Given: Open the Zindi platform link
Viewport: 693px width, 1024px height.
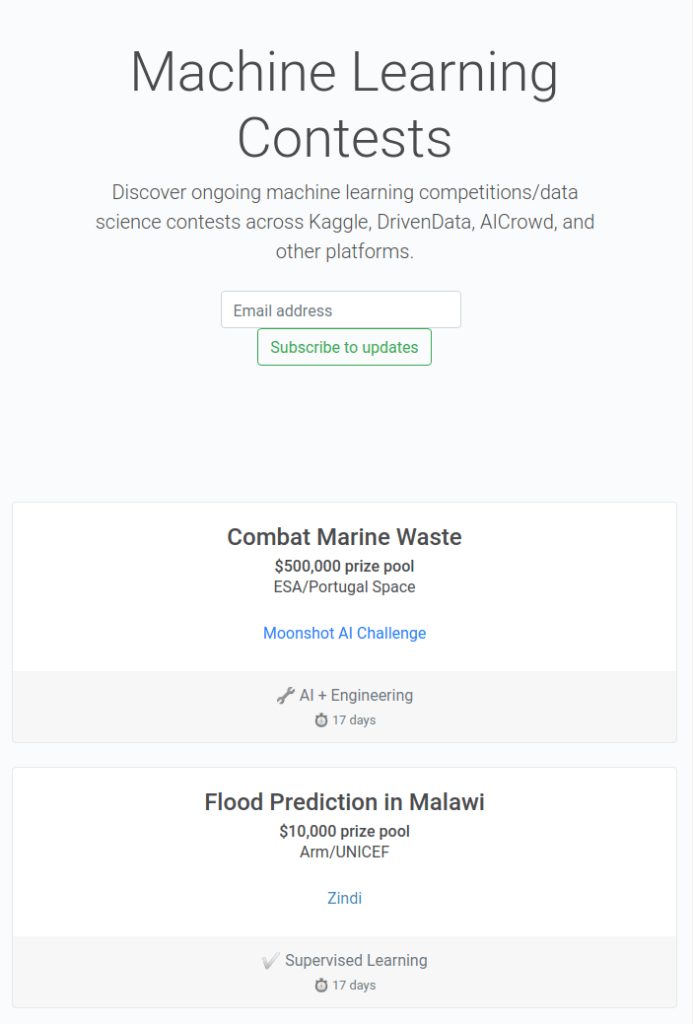Looking at the screenshot, I should coord(344,898).
